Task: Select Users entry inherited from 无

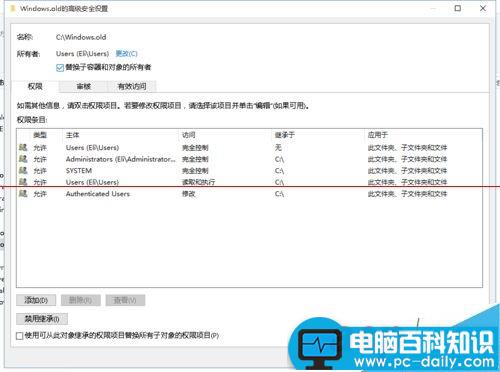Action: [249, 147]
